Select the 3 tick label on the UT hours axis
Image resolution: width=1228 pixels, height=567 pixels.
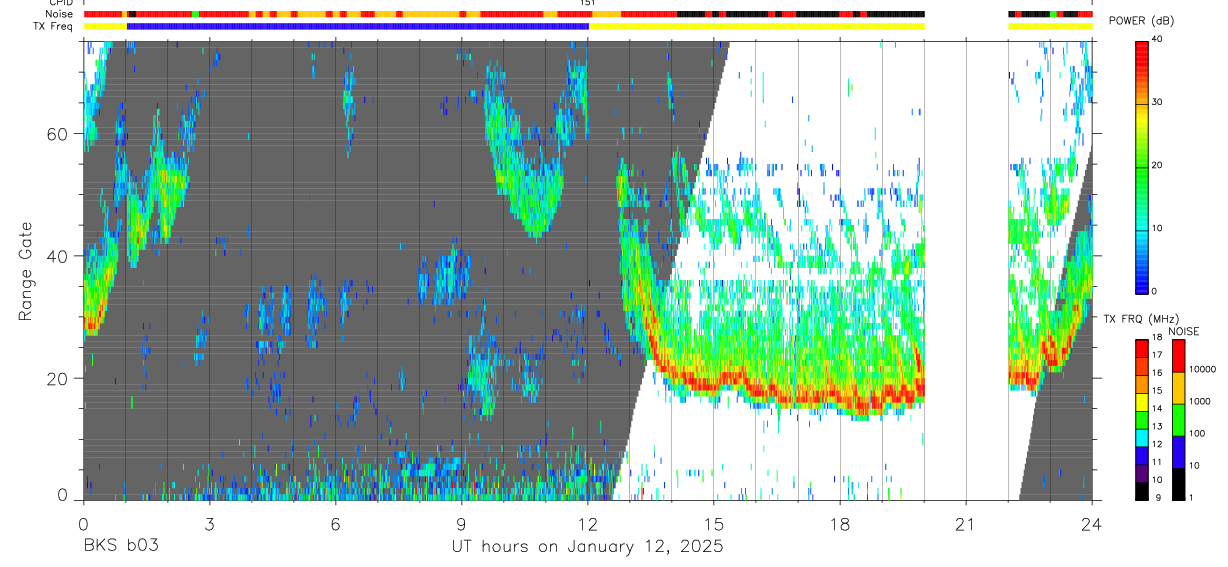click(x=209, y=522)
